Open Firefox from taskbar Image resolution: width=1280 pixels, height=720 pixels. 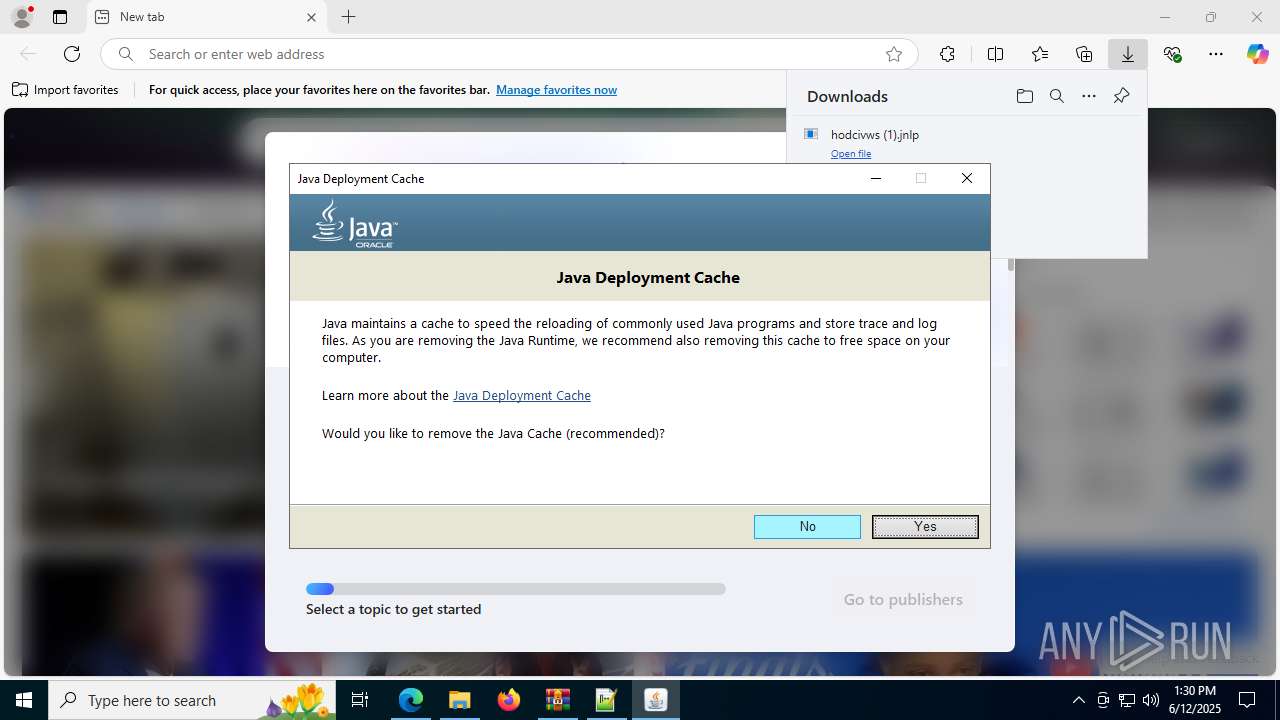tap(508, 700)
